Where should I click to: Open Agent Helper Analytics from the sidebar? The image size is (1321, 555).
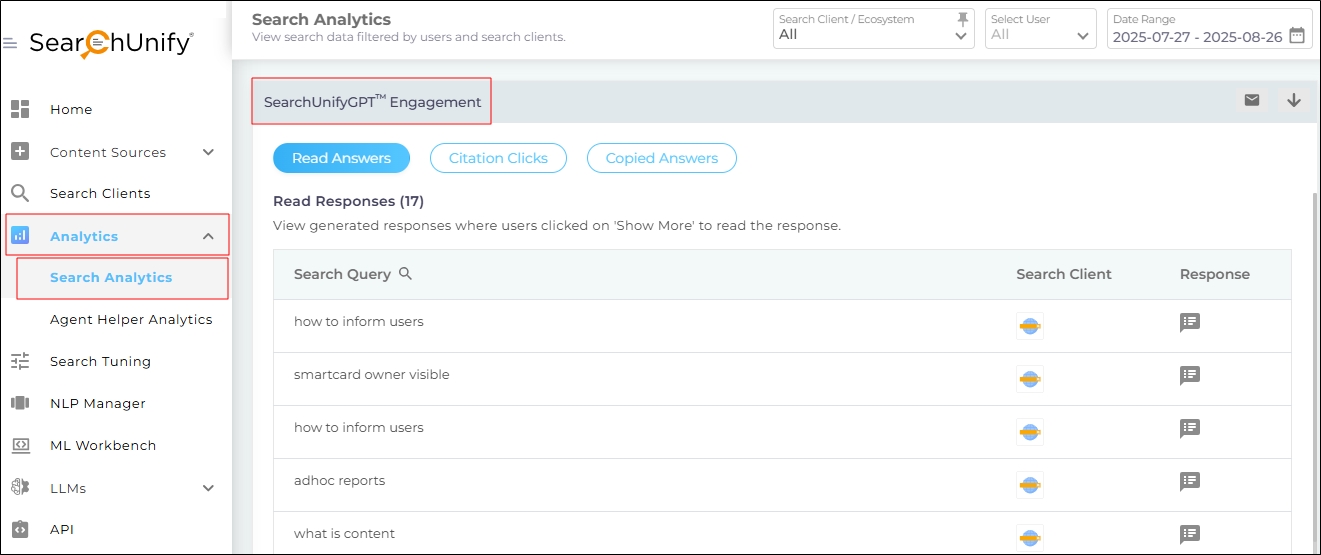[x=131, y=320]
